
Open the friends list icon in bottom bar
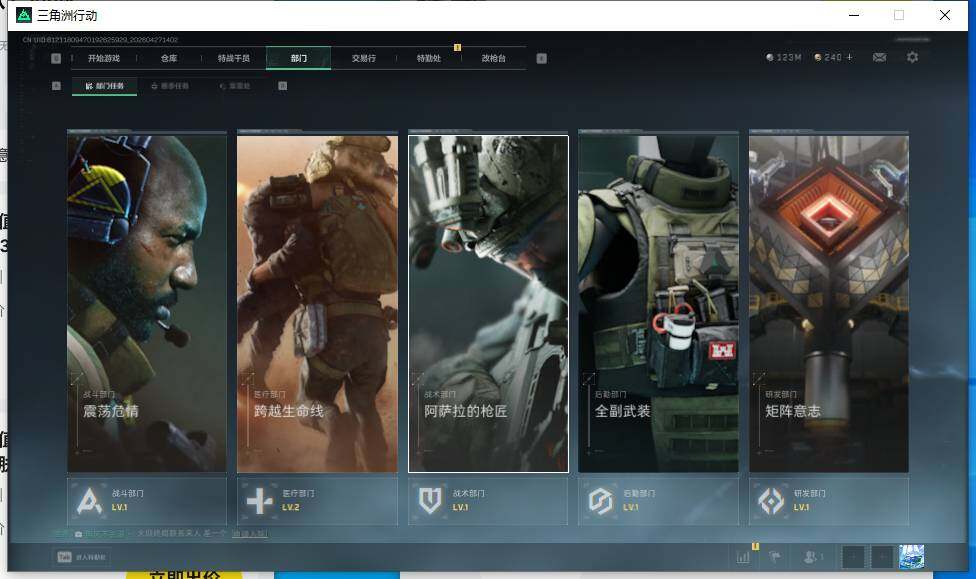812,557
